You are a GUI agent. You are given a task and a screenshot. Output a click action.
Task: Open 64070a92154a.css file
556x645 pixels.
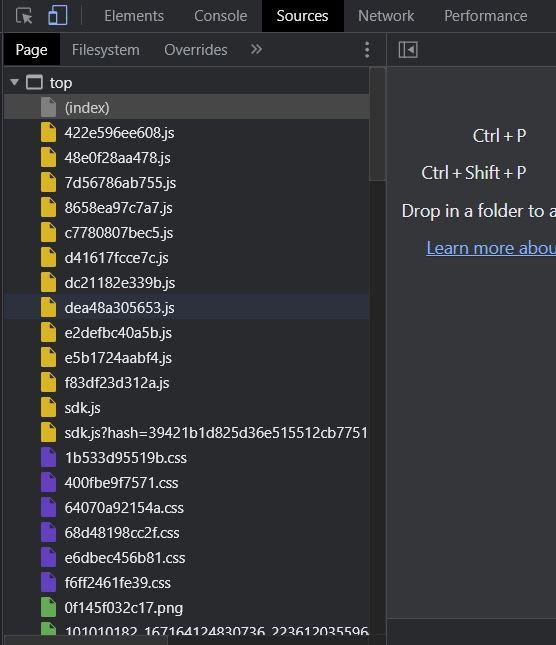pos(186,508)
